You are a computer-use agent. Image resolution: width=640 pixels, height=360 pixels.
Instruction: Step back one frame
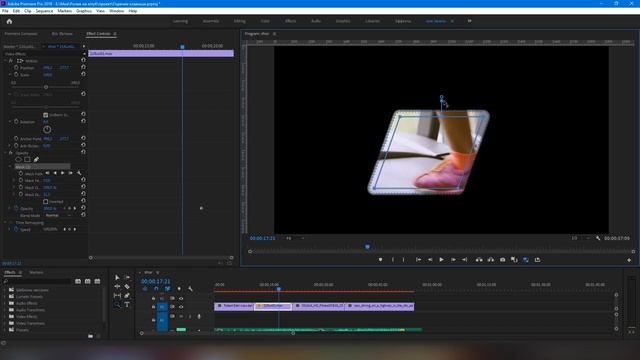(430, 260)
